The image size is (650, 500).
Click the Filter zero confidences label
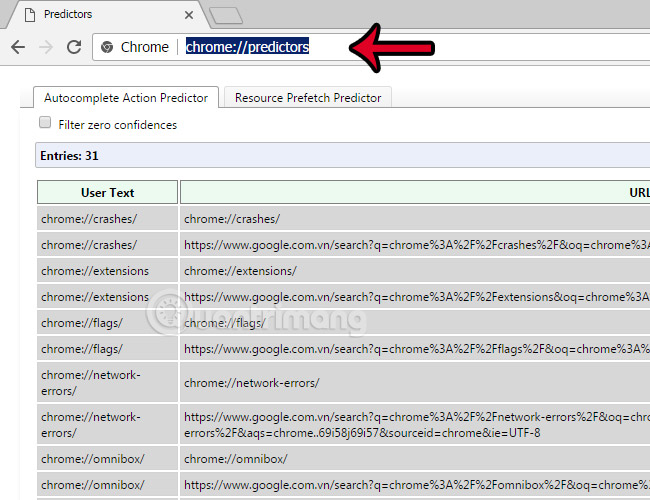click(x=118, y=125)
